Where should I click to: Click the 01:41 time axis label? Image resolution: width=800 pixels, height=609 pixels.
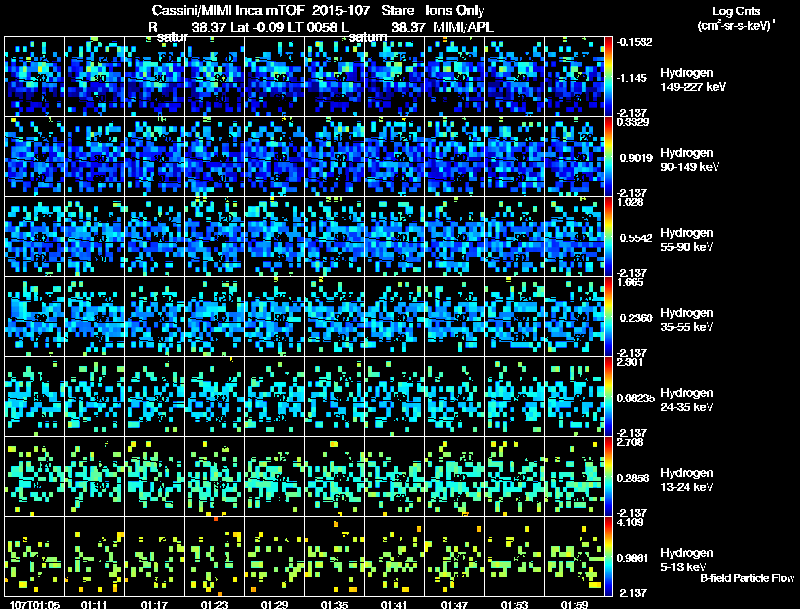394,604
